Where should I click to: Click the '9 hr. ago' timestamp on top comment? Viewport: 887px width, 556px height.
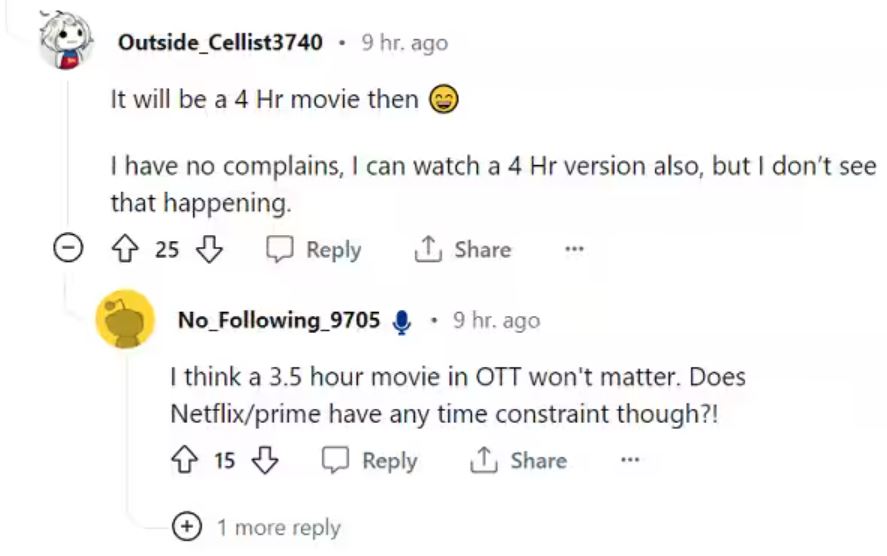pyautogui.click(x=404, y=43)
